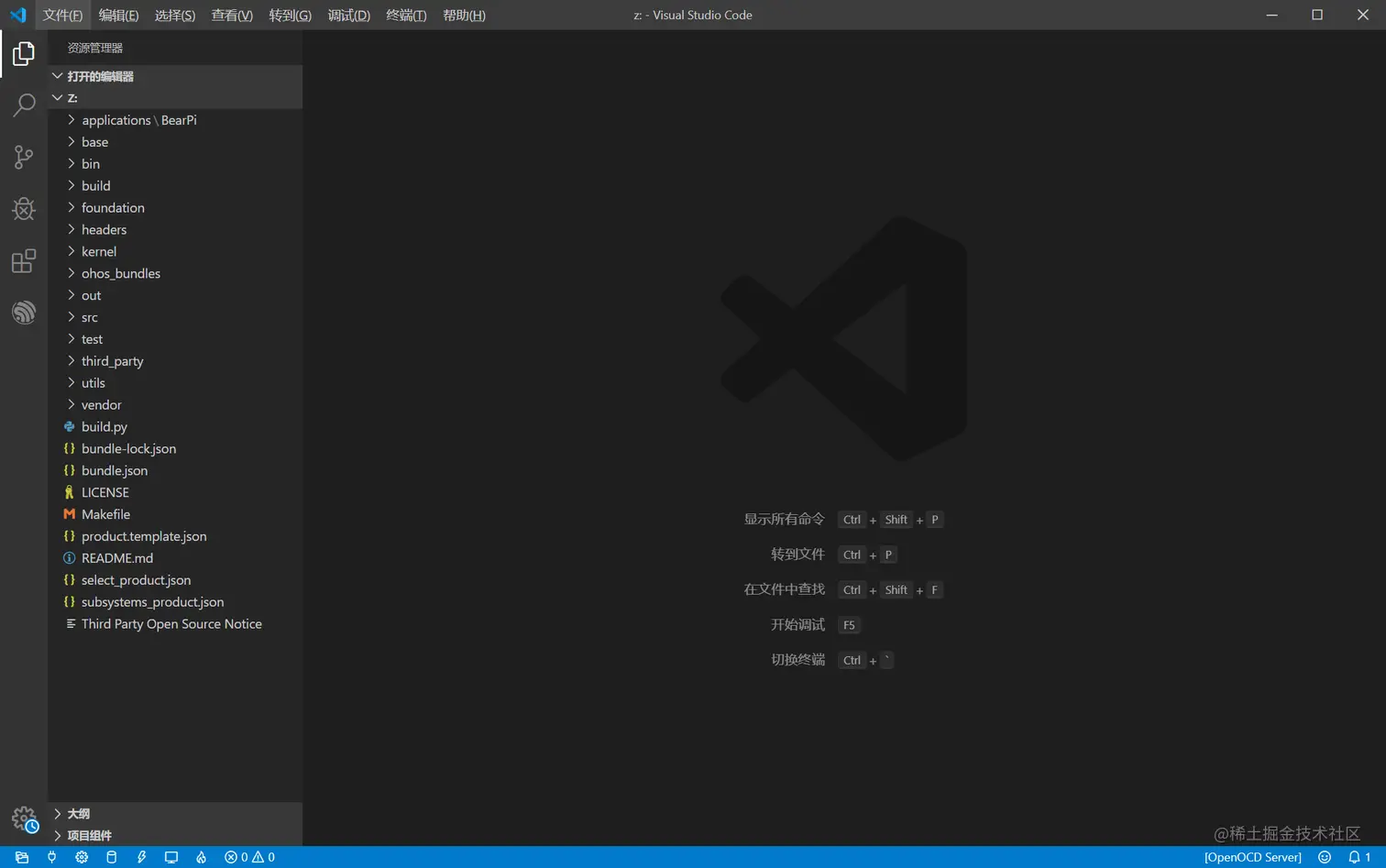Screen dimensions: 1386x868
Task: Open the 编辑(E) menu
Action: click(x=118, y=15)
